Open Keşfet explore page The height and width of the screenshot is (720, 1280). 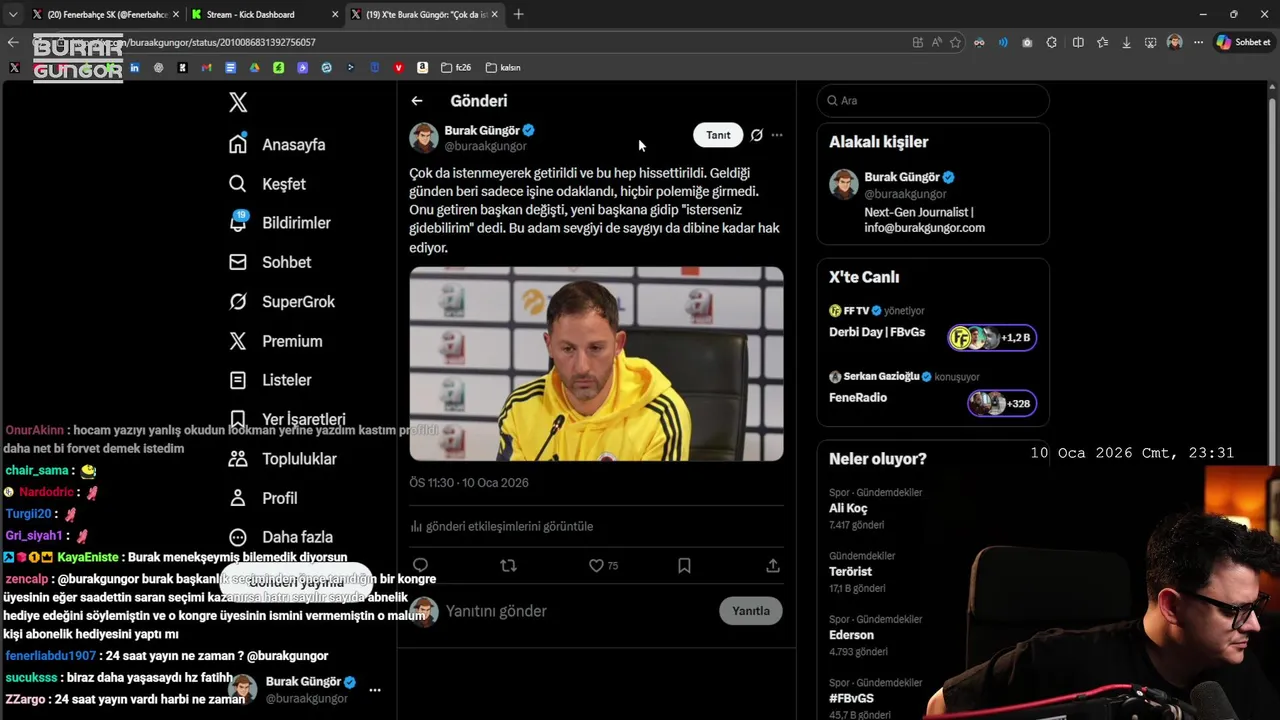point(267,184)
